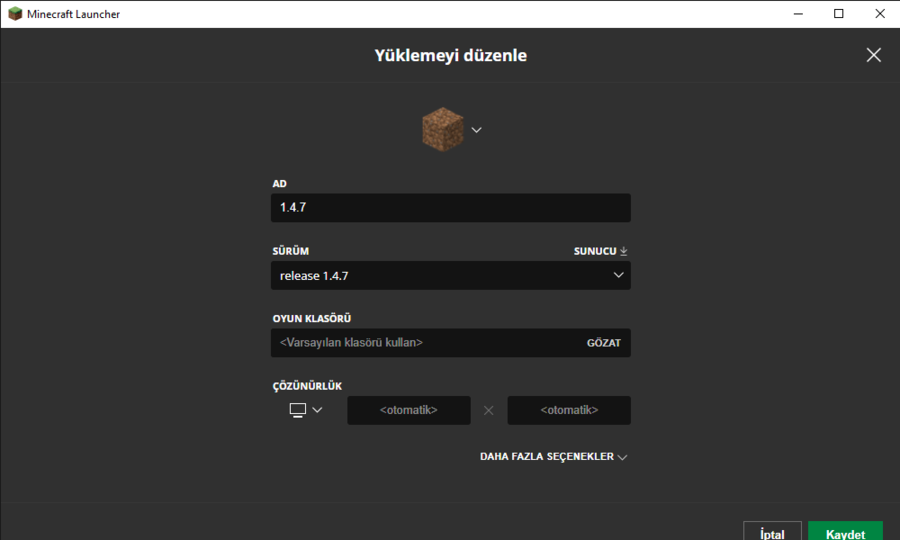The width and height of the screenshot is (900, 540).
Task: Close the Minecraft Launcher window
Action: pyautogui.click(x=879, y=14)
